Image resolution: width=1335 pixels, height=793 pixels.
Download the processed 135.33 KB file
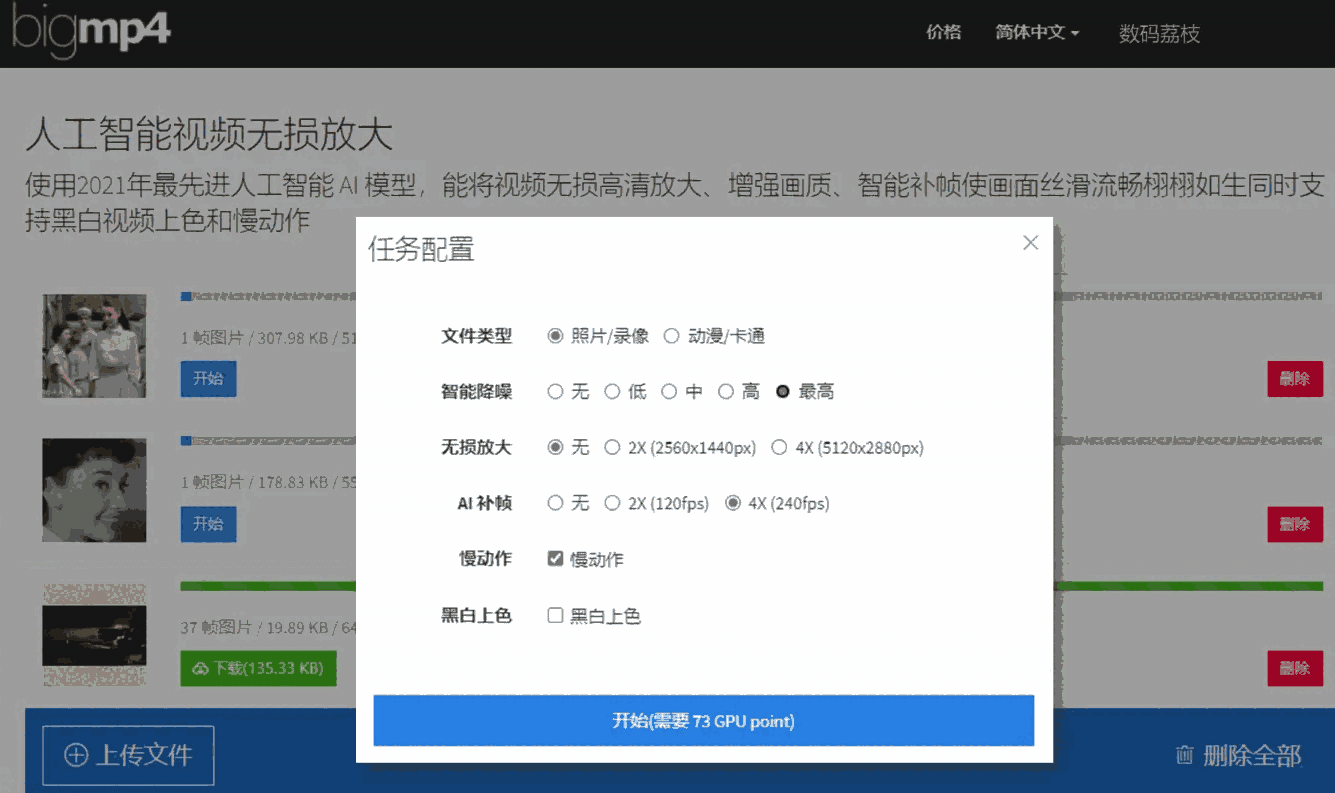click(x=258, y=668)
